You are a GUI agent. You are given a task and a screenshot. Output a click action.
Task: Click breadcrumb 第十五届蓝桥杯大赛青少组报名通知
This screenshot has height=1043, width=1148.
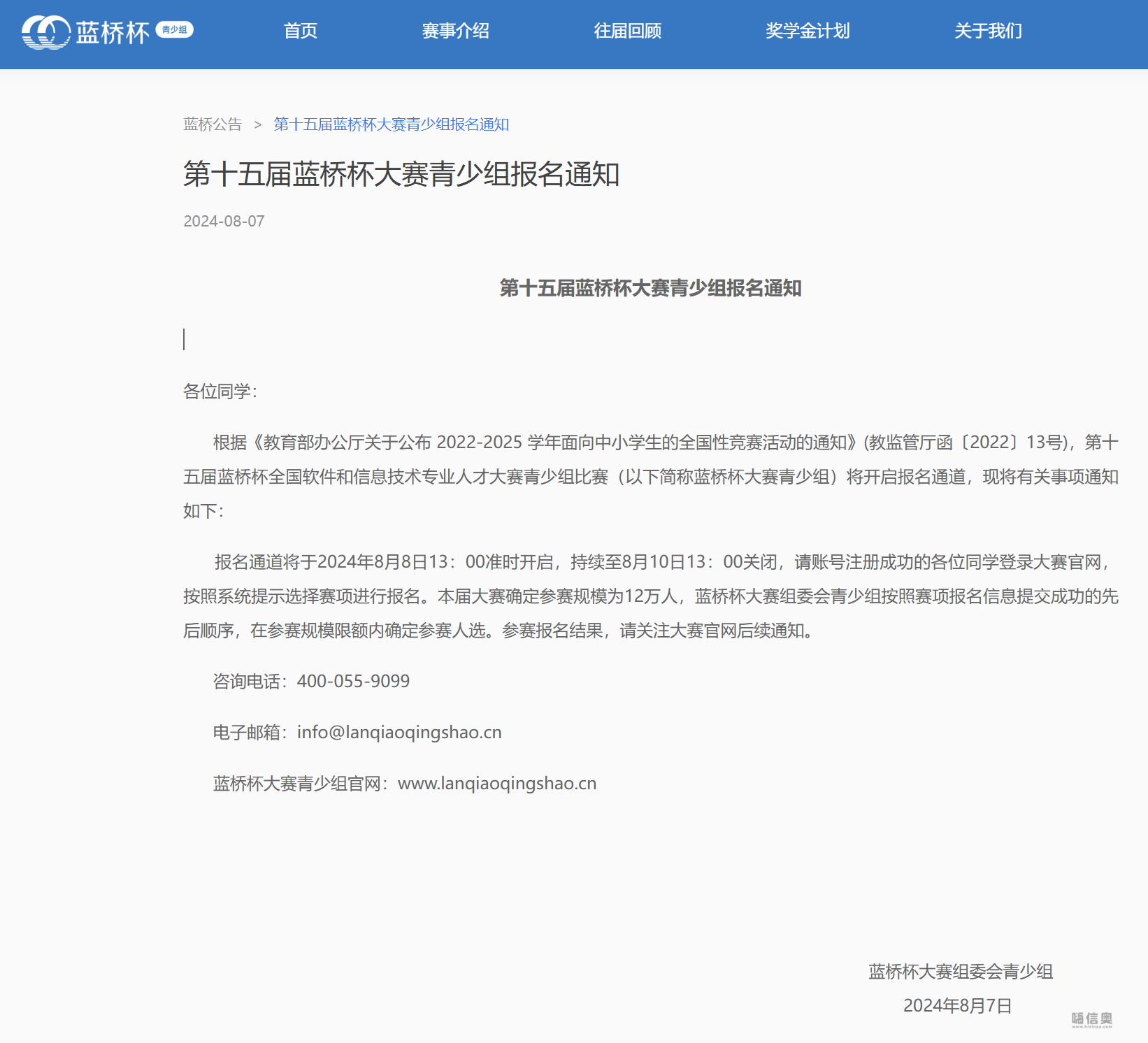[x=392, y=124]
